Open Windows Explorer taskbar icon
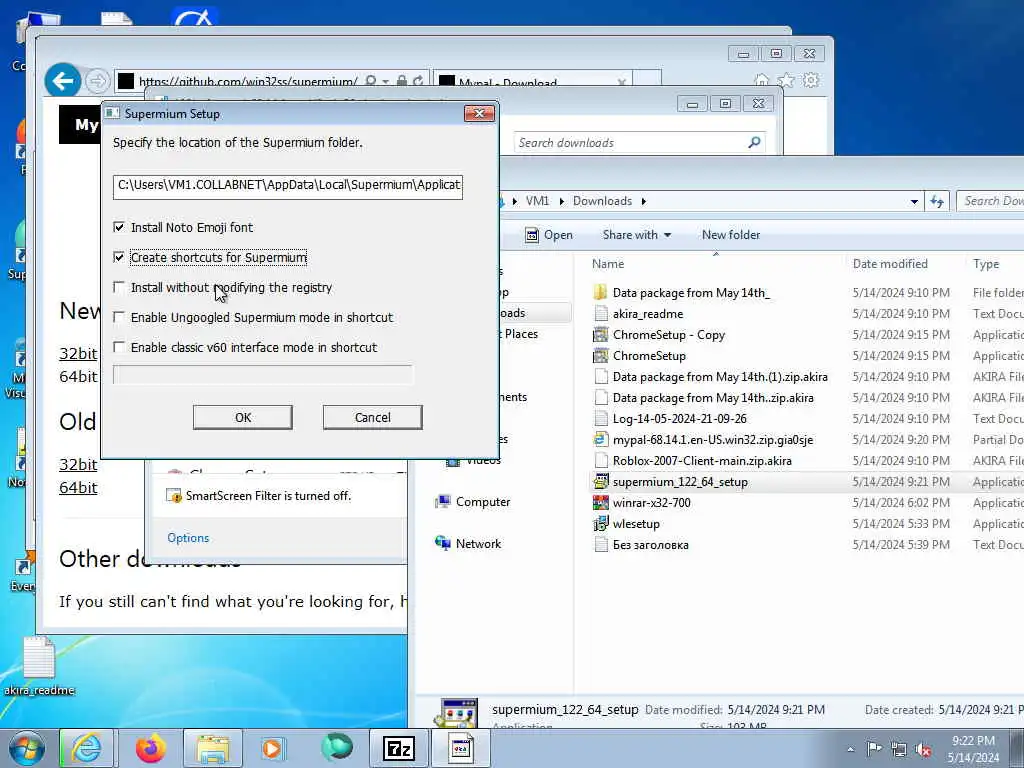Viewport: 1024px width, 768px height. click(x=212, y=748)
